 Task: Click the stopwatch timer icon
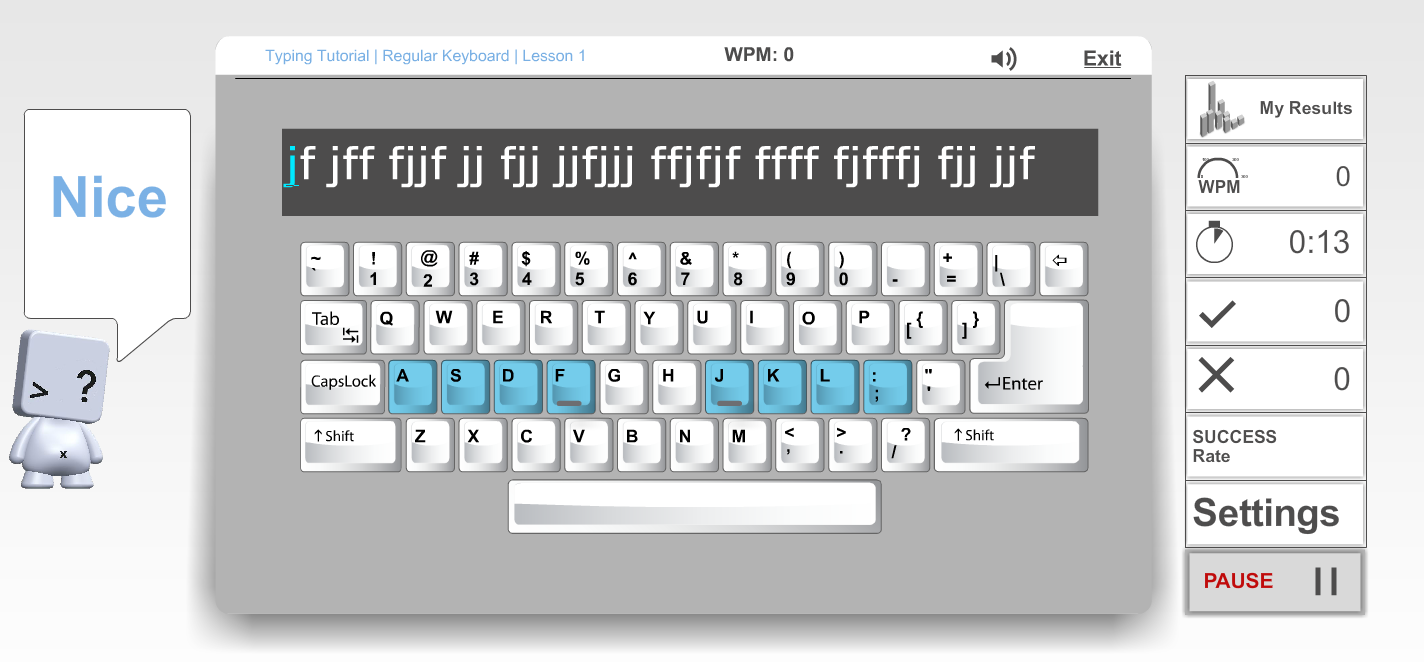pos(1215,243)
